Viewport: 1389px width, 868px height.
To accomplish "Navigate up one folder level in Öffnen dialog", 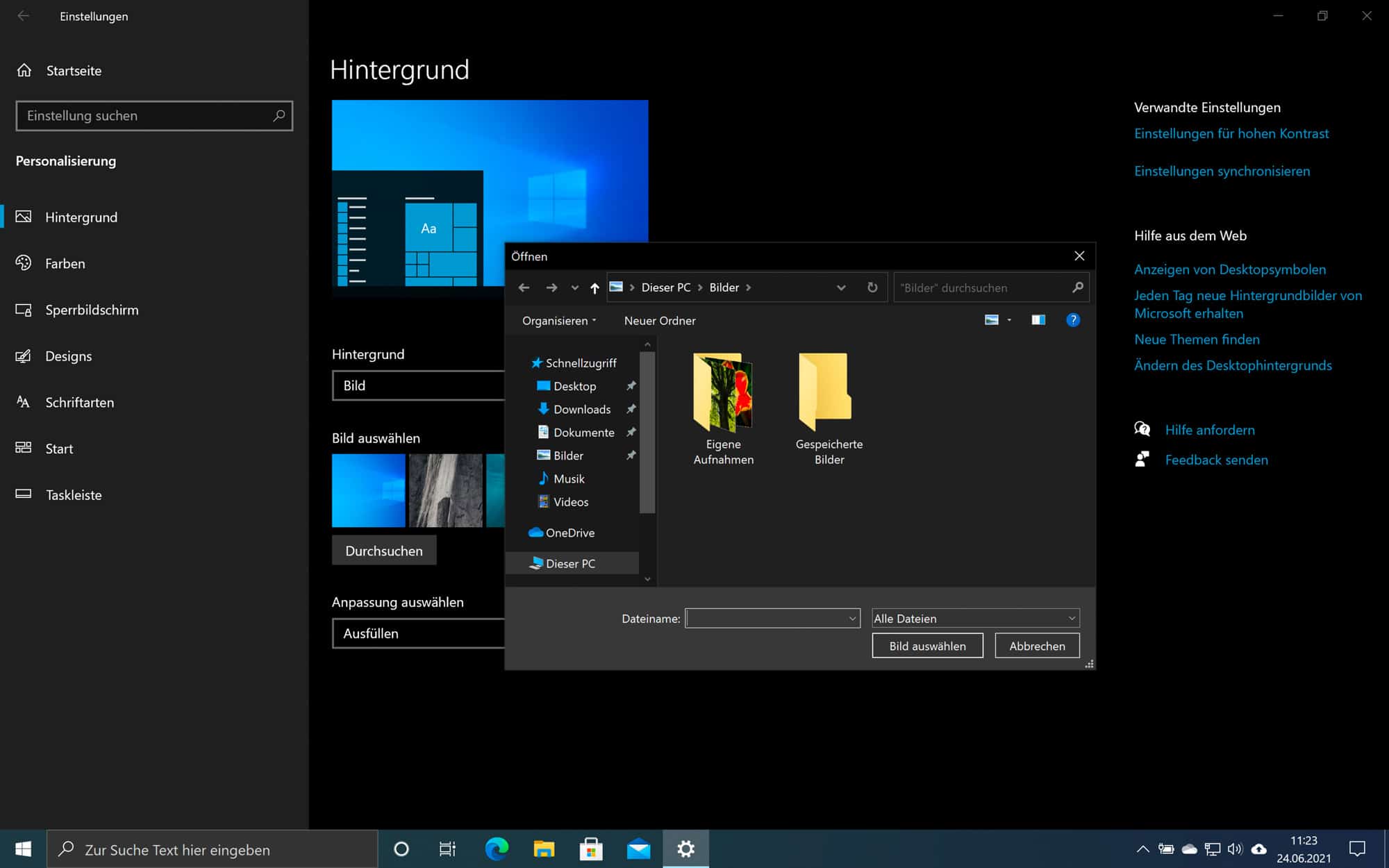I will 594,287.
